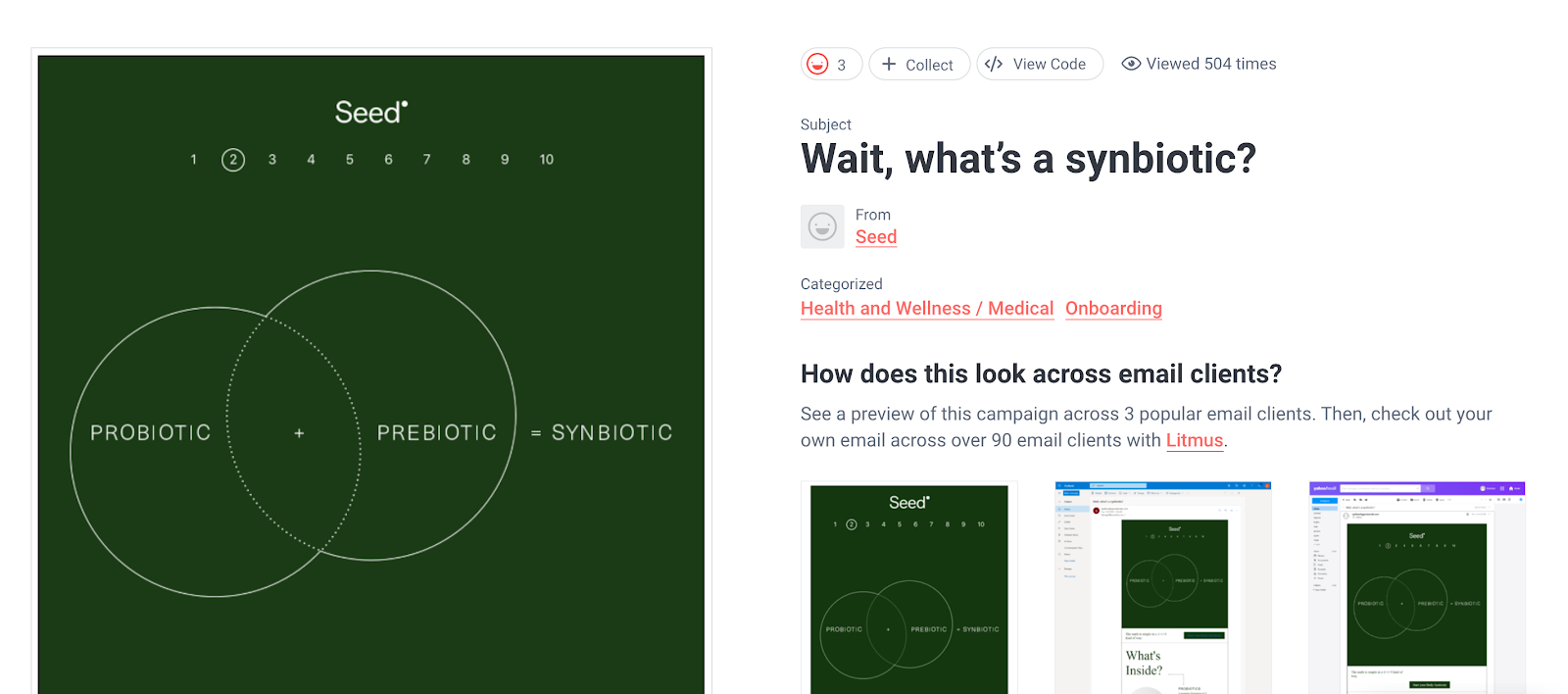The image size is (1568, 694).
Task: Click the SYNBIOTIC label in the diagram
Action: pyautogui.click(x=612, y=432)
